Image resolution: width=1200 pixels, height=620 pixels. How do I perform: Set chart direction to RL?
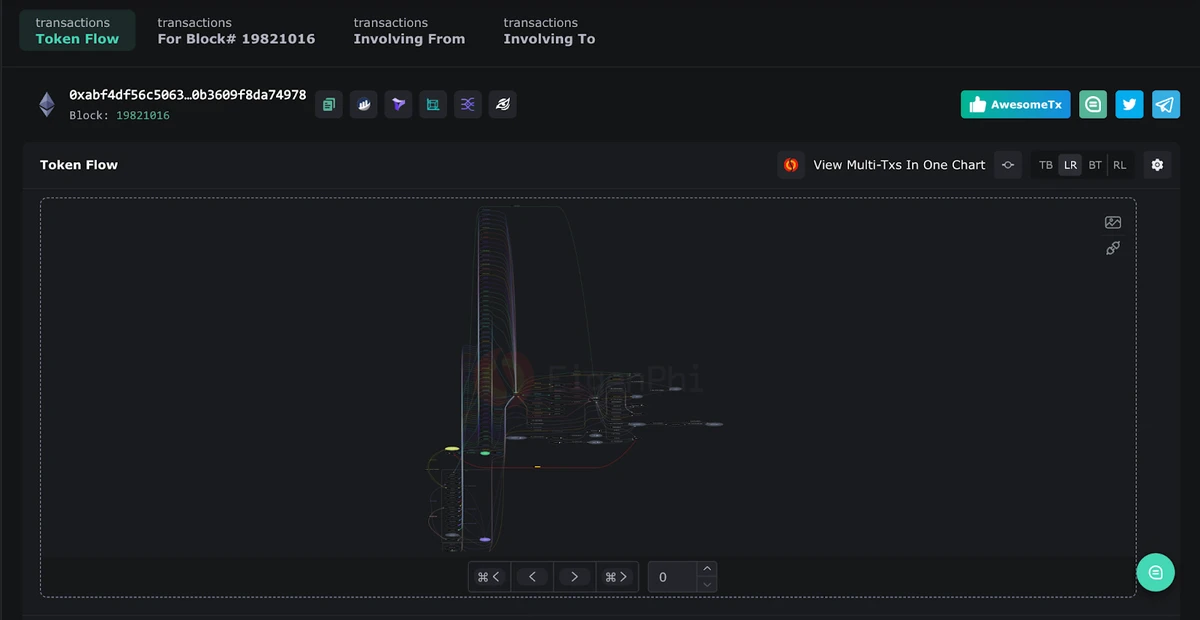coord(1120,165)
